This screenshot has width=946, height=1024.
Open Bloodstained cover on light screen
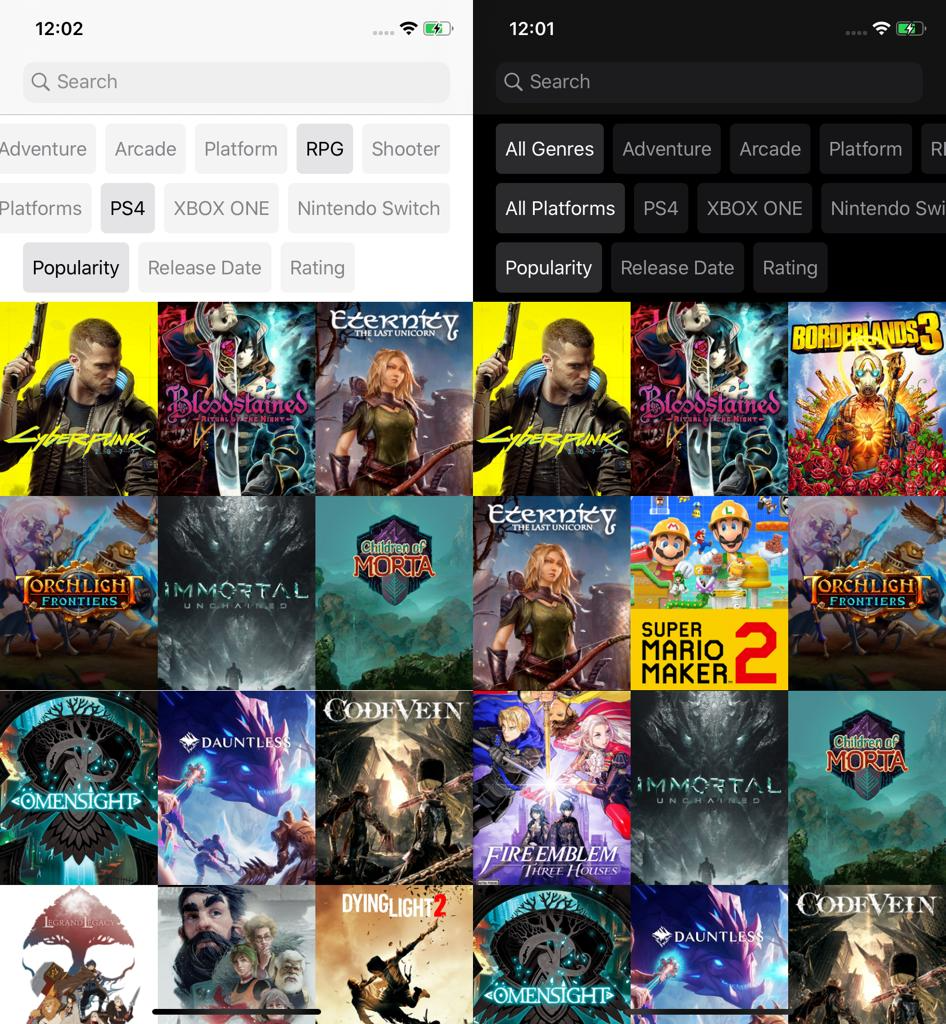236,398
